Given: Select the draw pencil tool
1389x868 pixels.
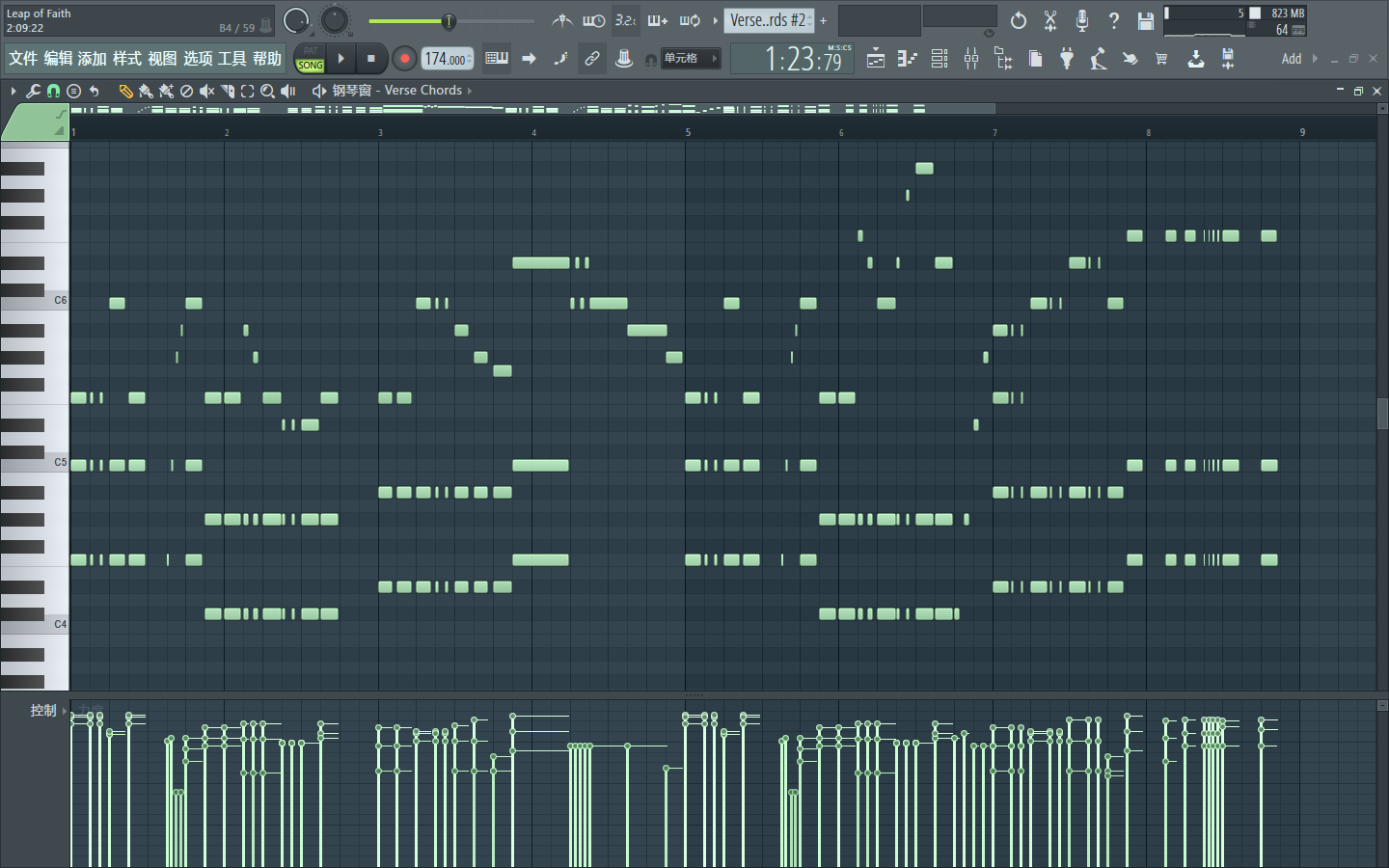Looking at the screenshot, I should pyautogui.click(x=125, y=91).
